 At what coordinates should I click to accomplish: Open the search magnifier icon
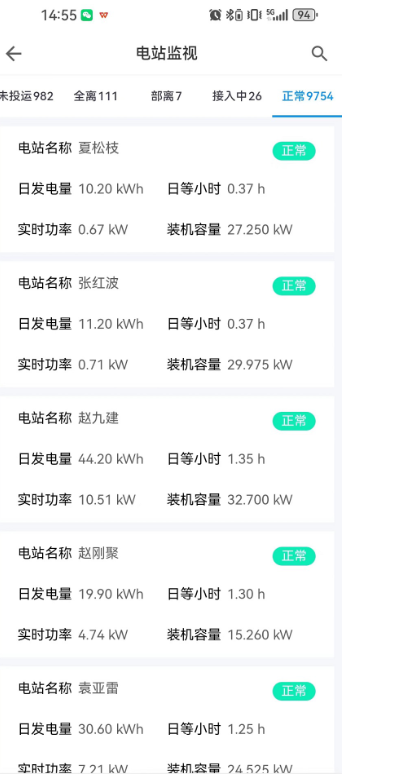pos(319,54)
